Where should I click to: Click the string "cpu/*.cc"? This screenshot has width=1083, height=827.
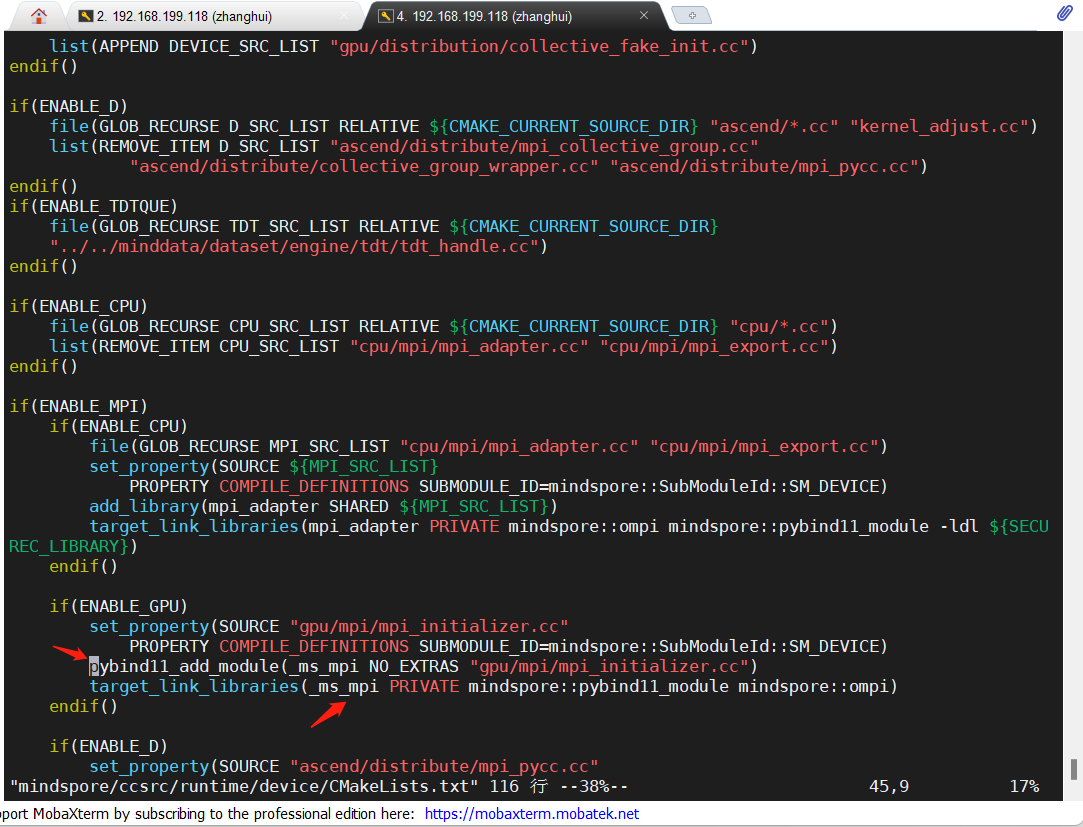(x=778, y=326)
